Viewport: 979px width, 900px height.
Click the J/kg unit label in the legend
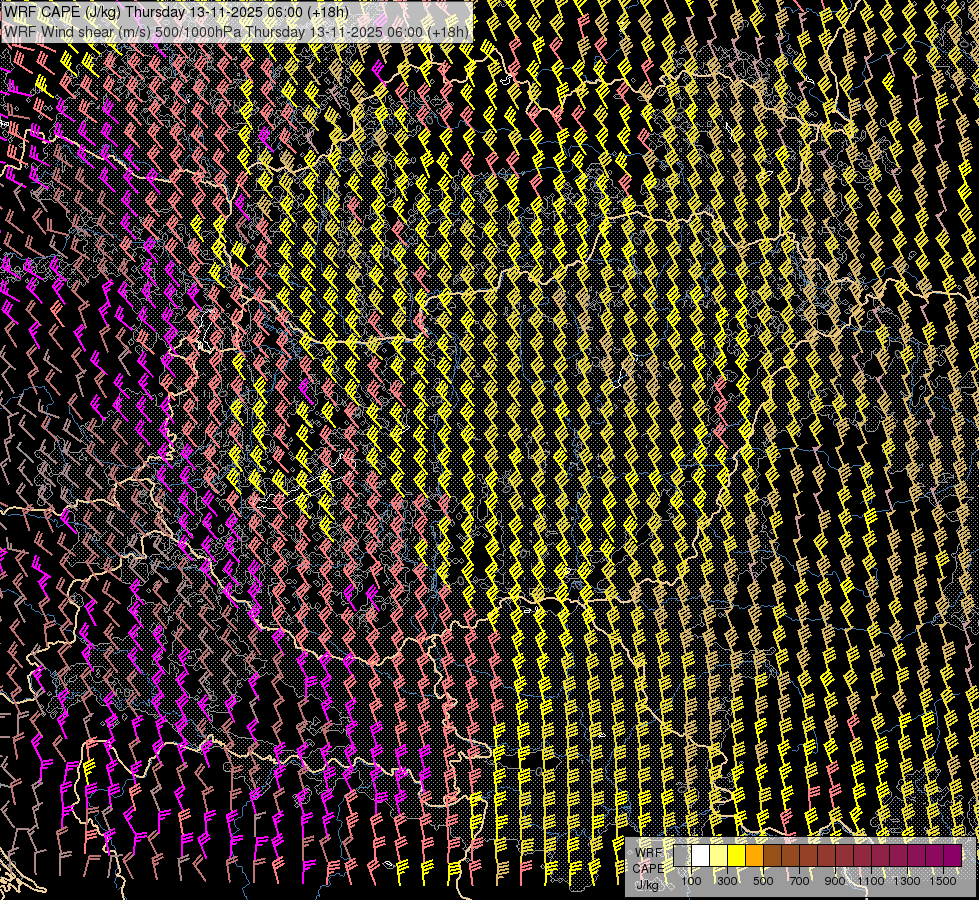coord(647,886)
